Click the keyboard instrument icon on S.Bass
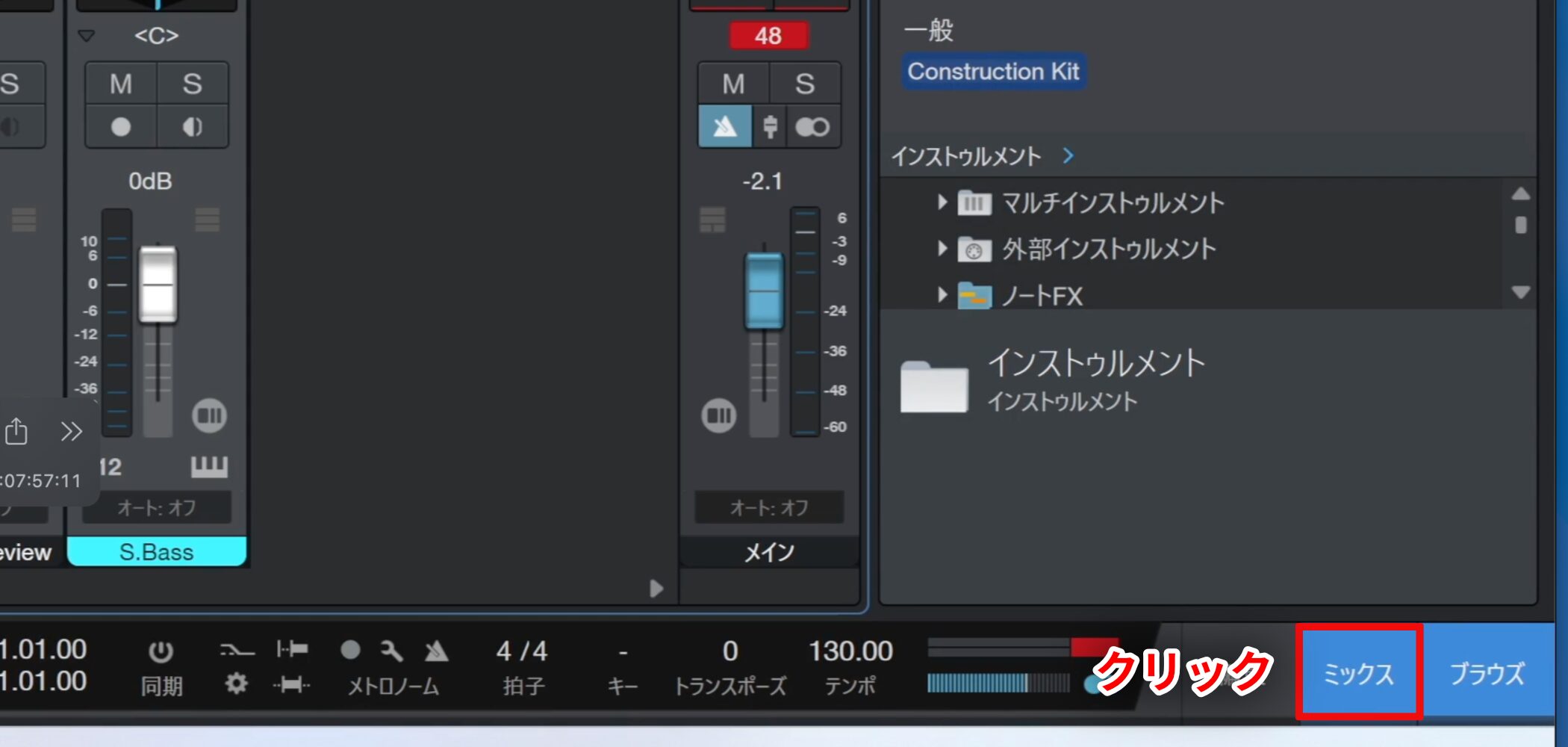The image size is (1568, 747). (x=209, y=467)
